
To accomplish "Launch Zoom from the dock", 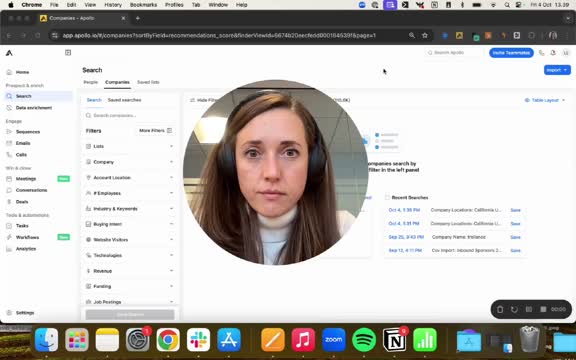I will click(x=334, y=340).
